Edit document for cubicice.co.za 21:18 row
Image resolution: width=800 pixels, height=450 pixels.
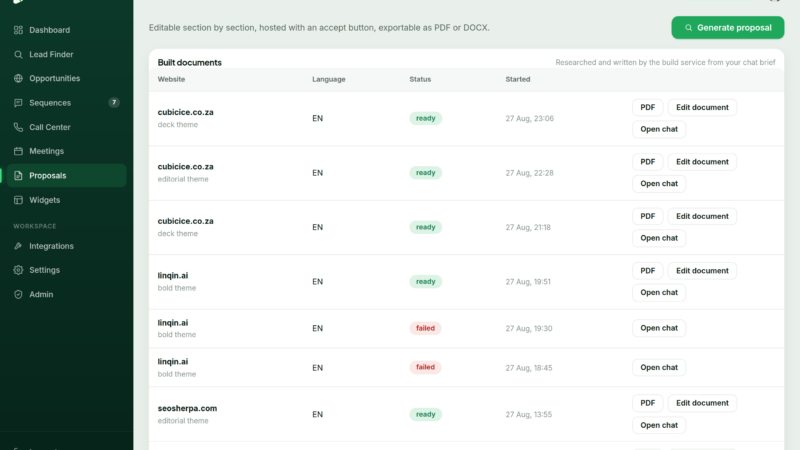(702, 216)
